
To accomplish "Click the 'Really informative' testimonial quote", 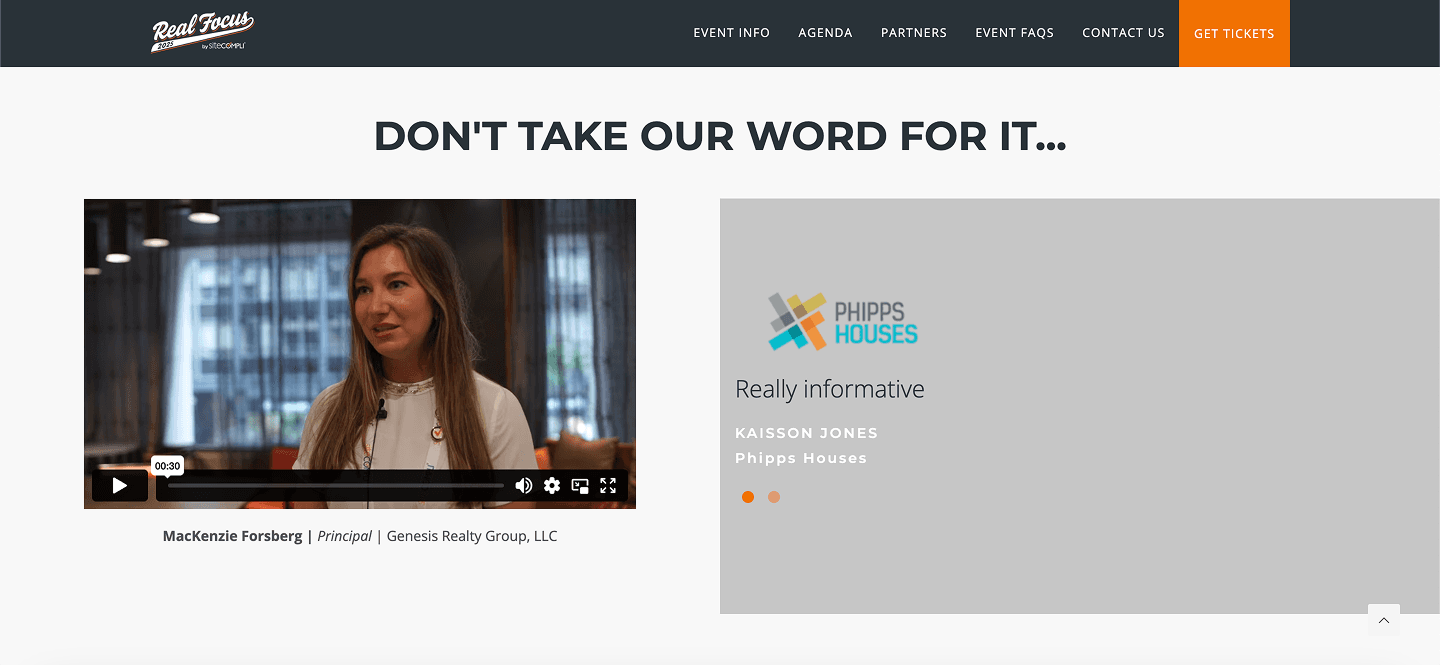I will pyautogui.click(x=829, y=389).
